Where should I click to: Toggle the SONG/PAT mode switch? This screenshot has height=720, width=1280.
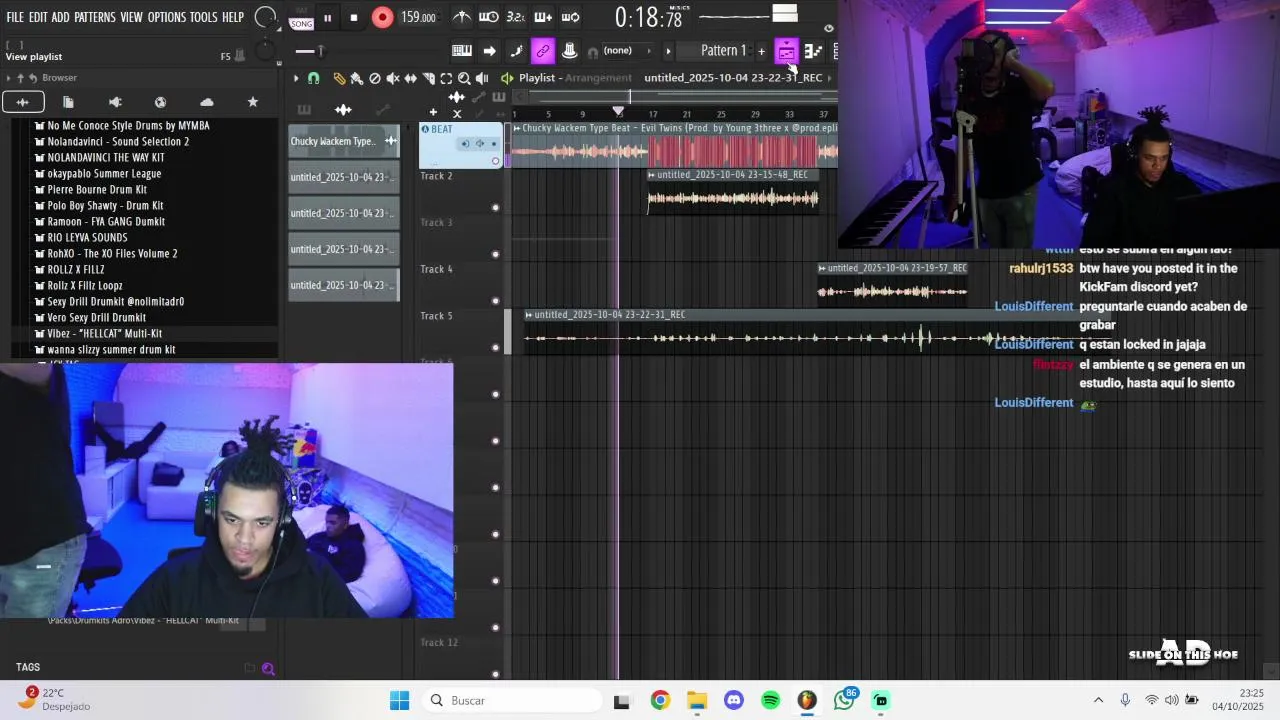pyautogui.click(x=301, y=17)
